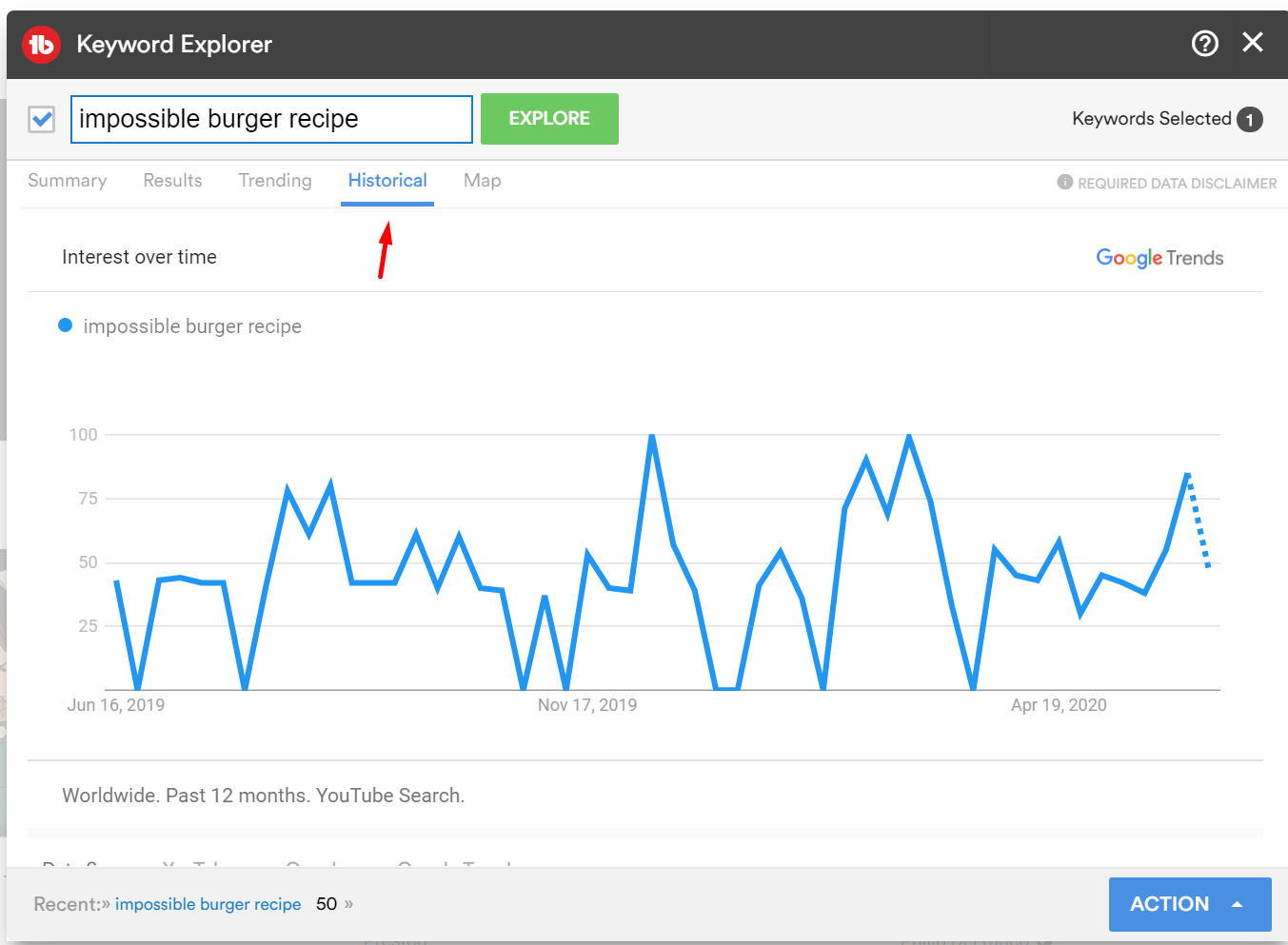This screenshot has width=1288, height=945.
Task: Click the info icon beside Required Data Disclaimer
Action: [1064, 182]
